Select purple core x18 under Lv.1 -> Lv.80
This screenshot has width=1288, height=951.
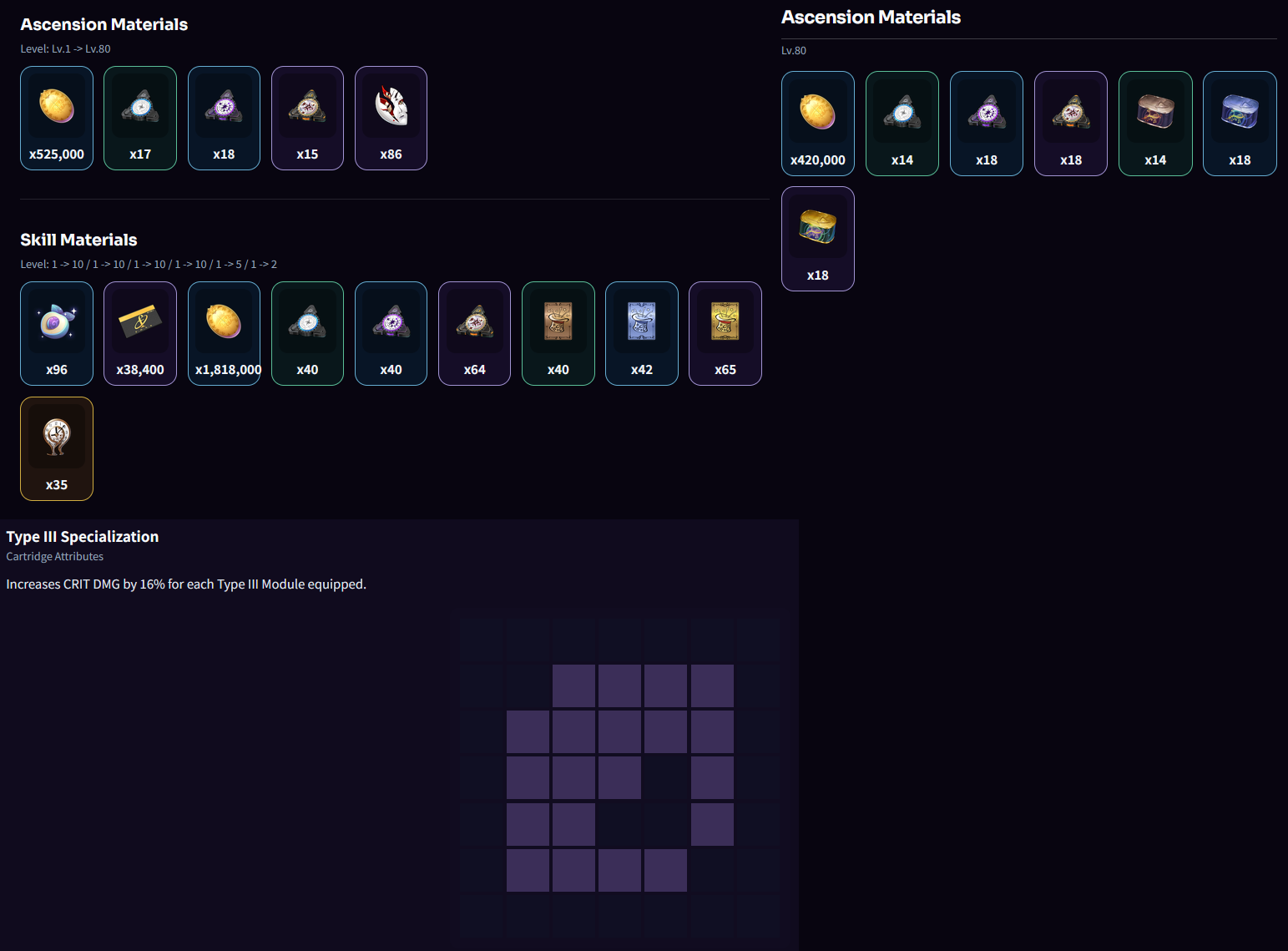[224, 119]
